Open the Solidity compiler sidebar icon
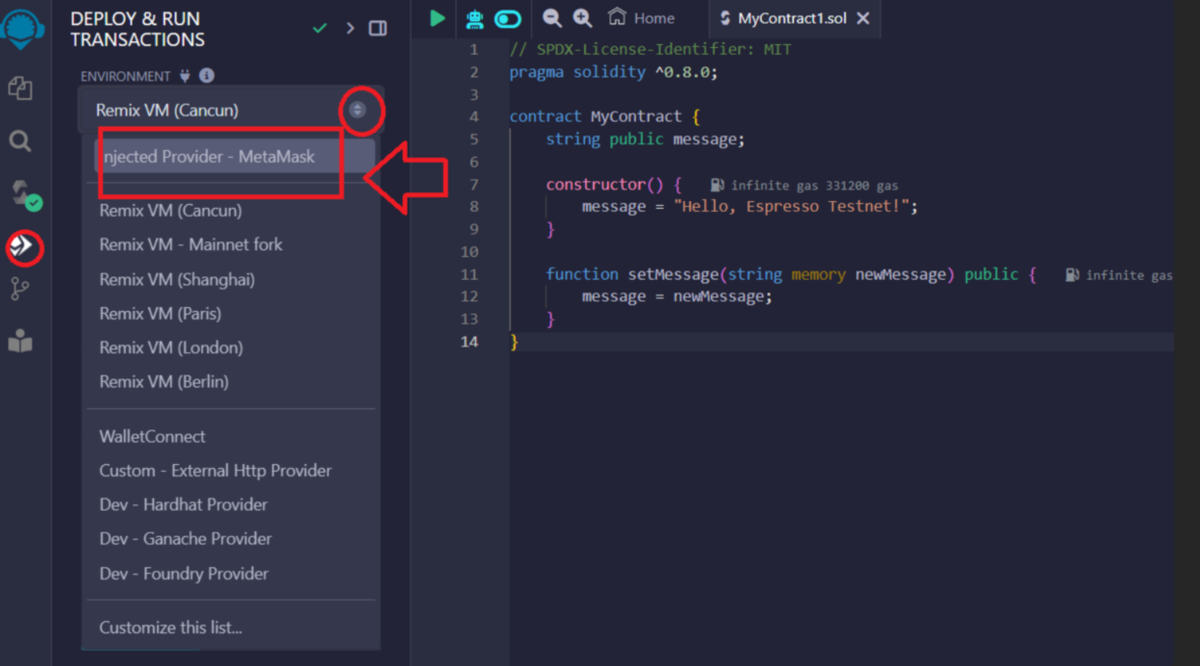Screen dimensions: 1200x666 coord(24,195)
